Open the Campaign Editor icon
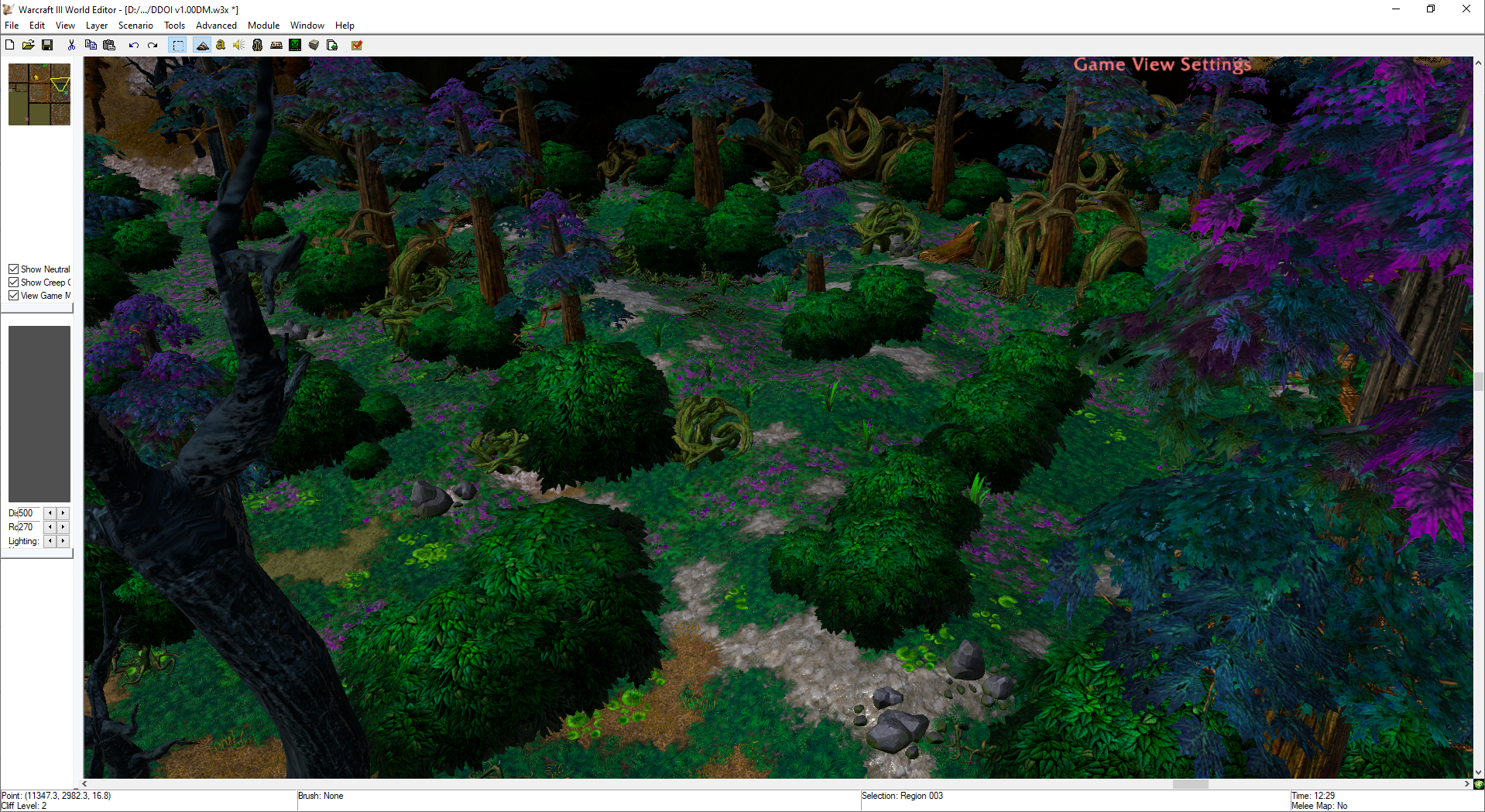 [x=276, y=45]
